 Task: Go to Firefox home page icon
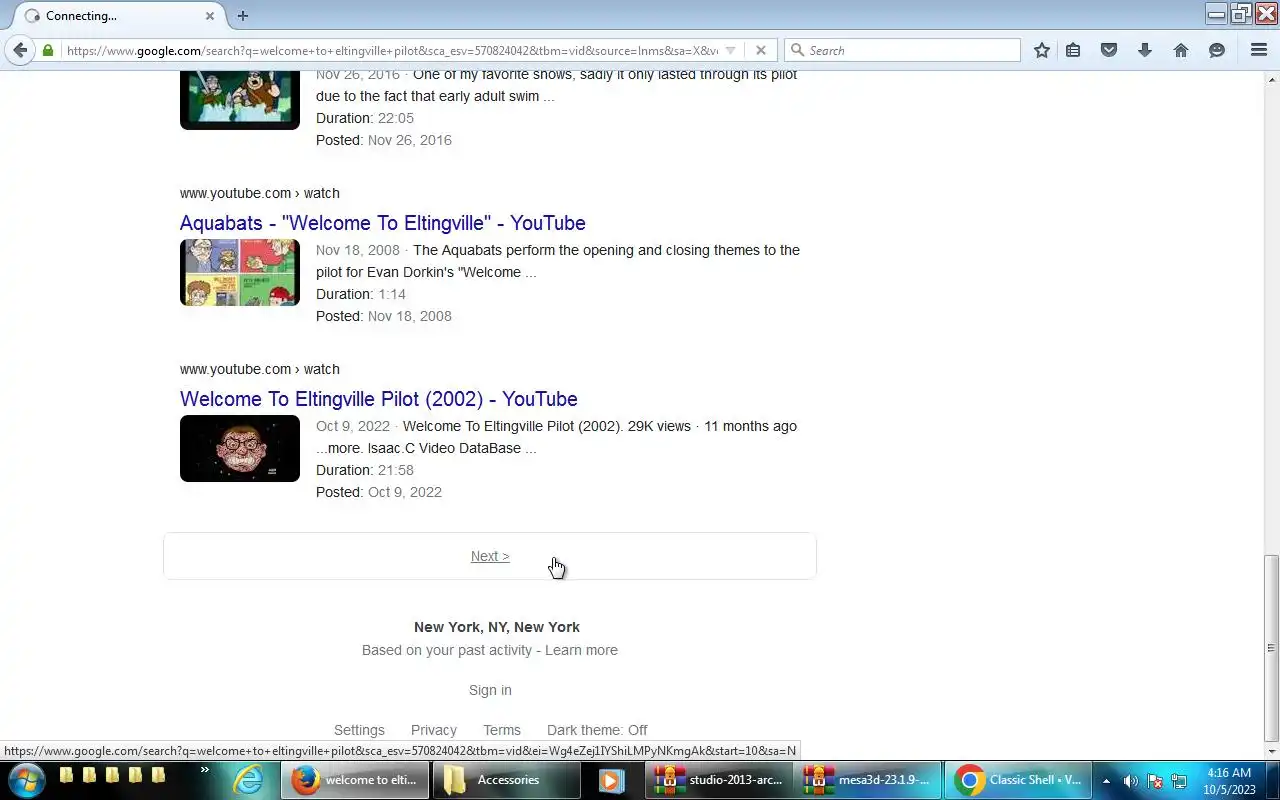tap(1181, 50)
